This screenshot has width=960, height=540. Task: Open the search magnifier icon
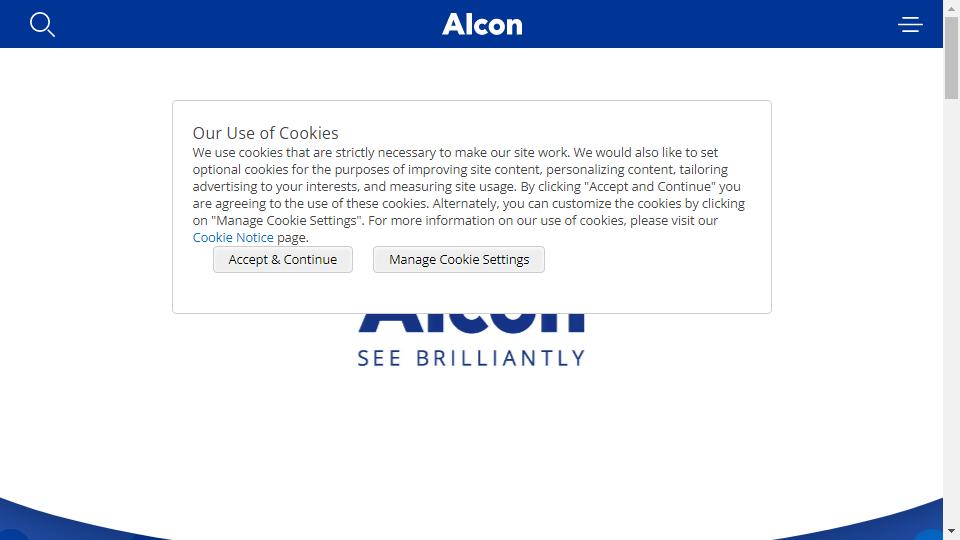[x=42, y=24]
